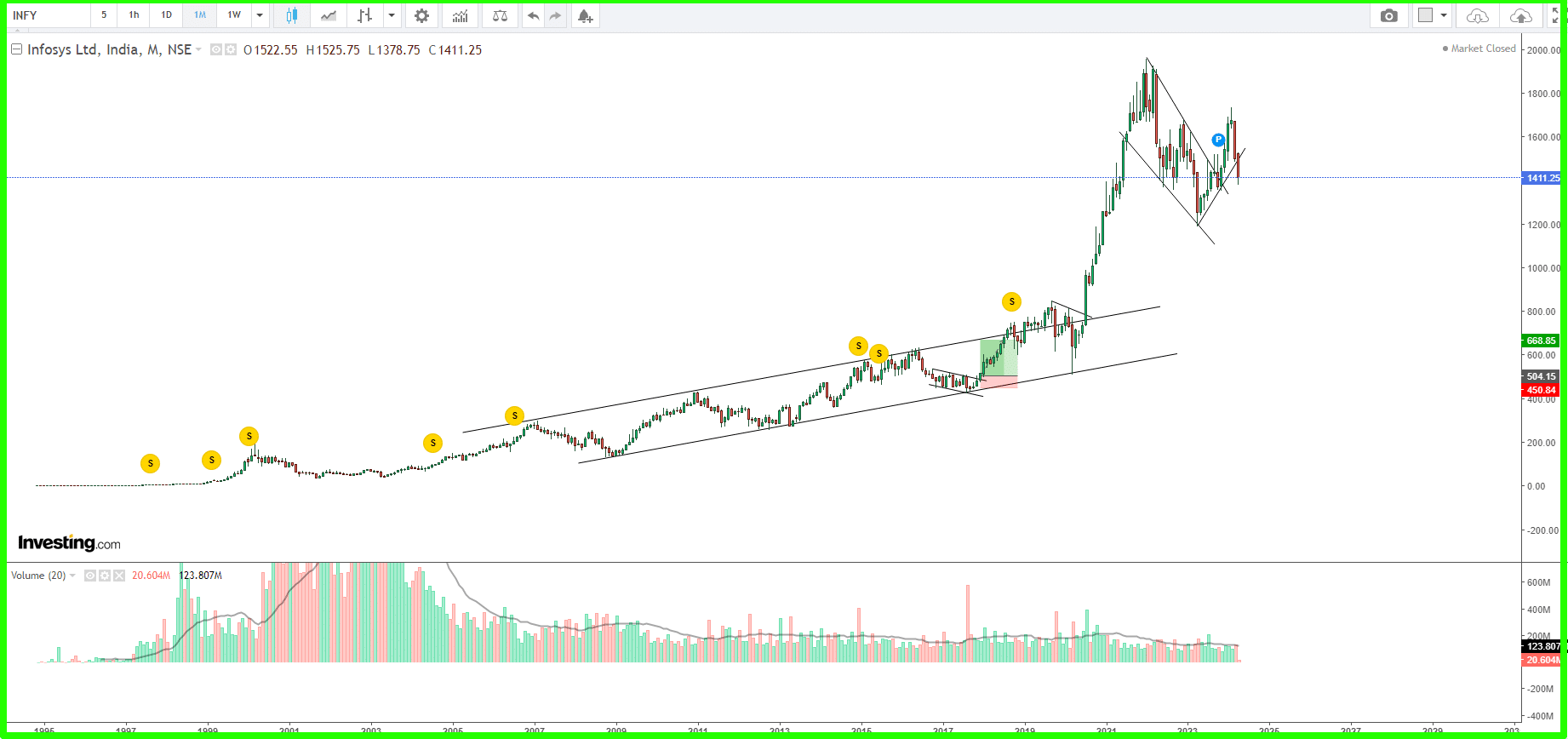This screenshot has height=739, width=1568.
Task: Expand the chart layout dropdown arrow
Action: [1444, 15]
